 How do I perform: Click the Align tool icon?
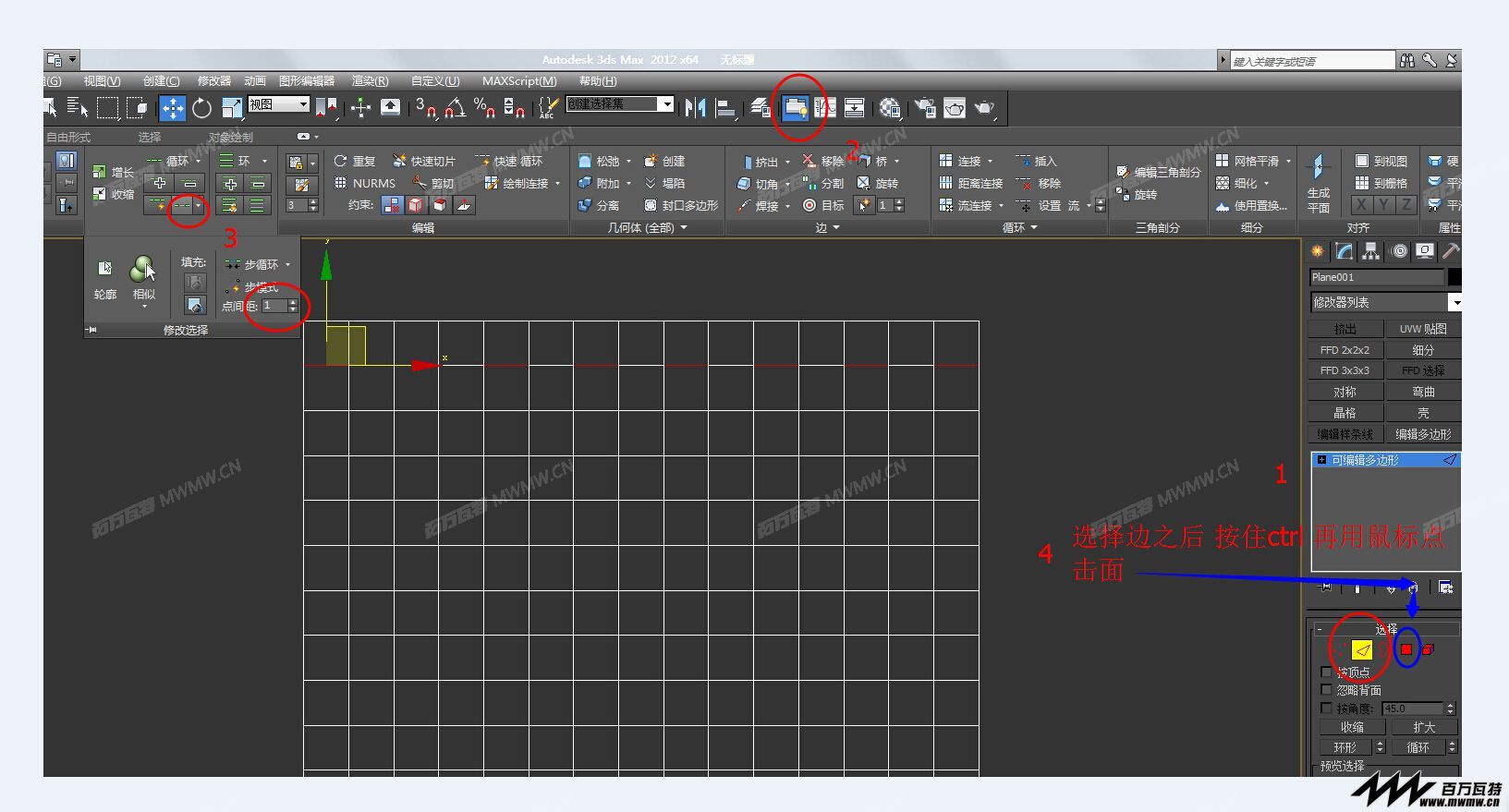tap(726, 108)
